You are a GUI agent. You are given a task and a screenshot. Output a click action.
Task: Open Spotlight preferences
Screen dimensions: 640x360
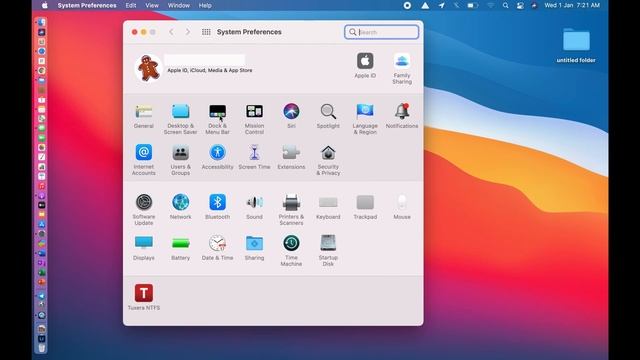pyautogui.click(x=328, y=116)
